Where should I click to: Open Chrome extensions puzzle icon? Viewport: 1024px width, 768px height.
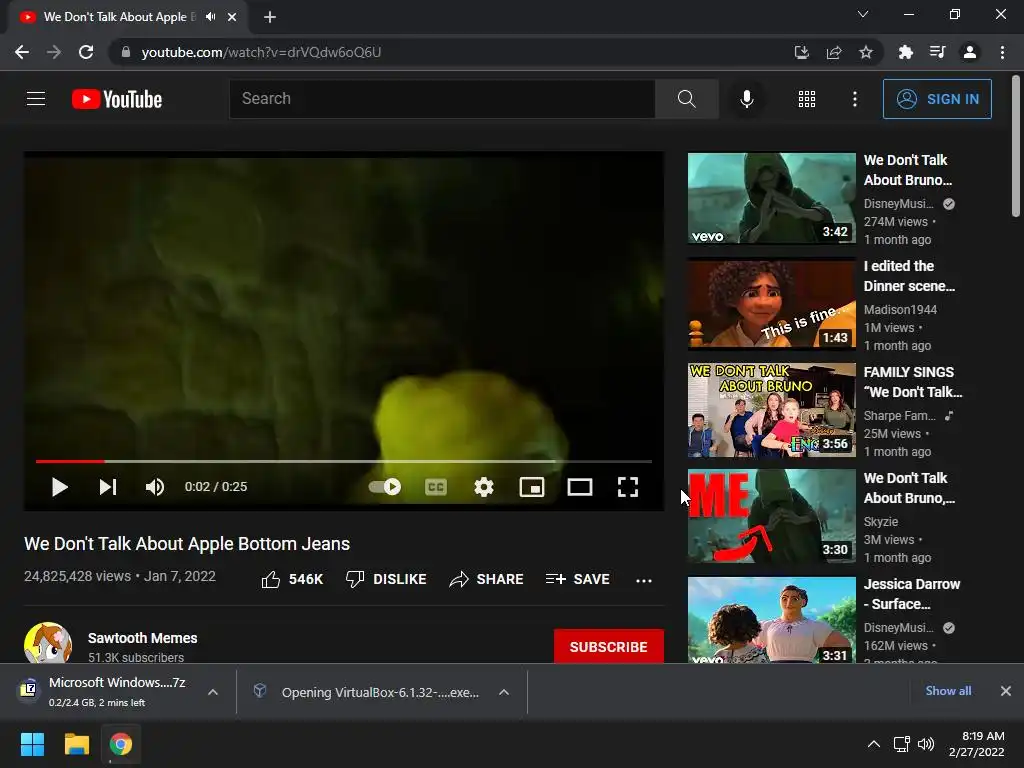click(x=905, y=52)
